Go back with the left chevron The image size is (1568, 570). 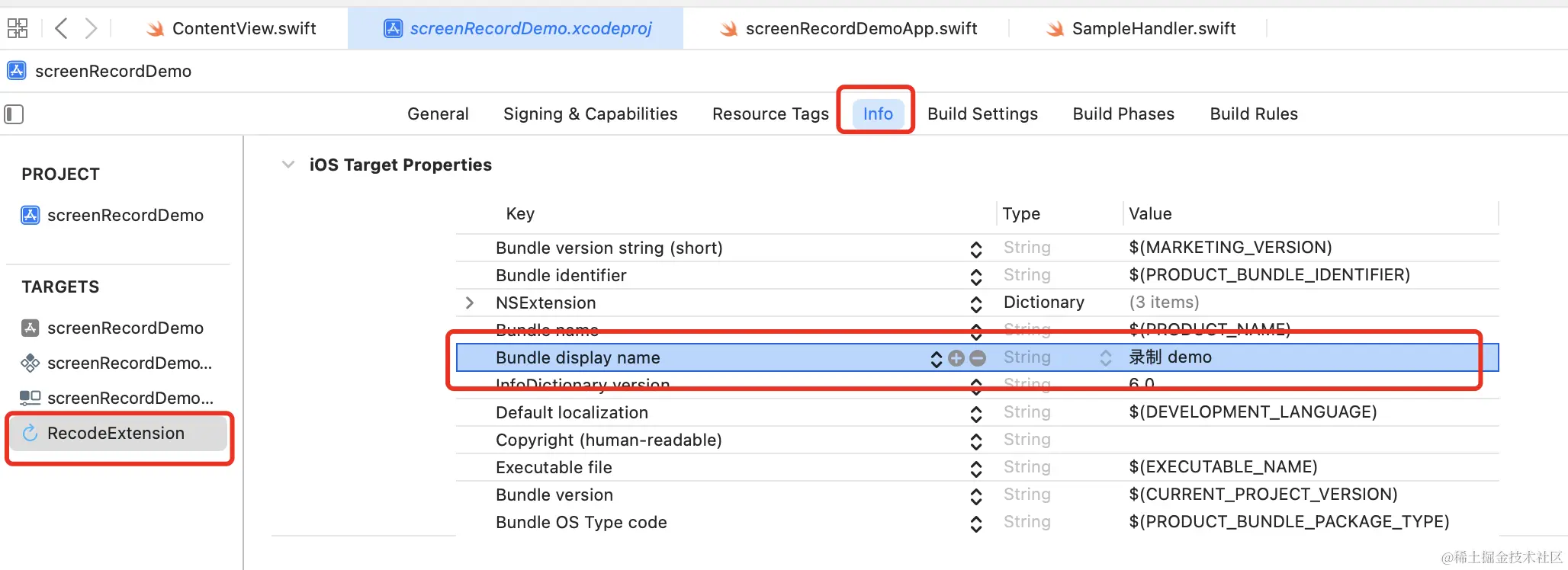coord(62,29)
